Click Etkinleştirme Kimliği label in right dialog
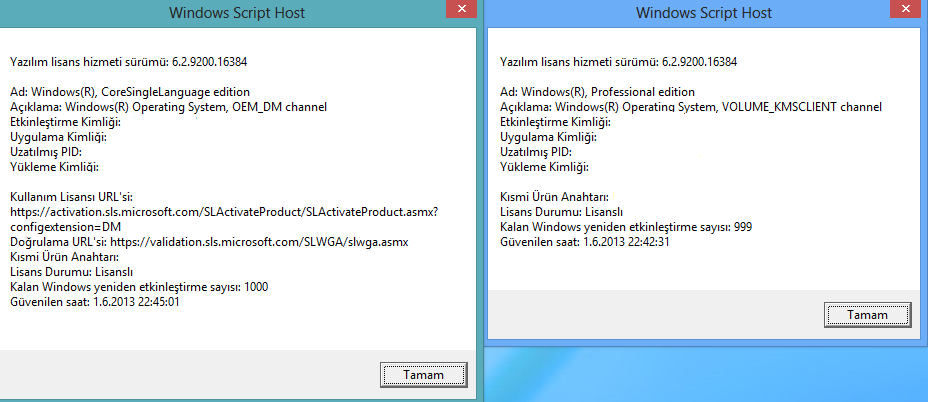 coord(555,122)
